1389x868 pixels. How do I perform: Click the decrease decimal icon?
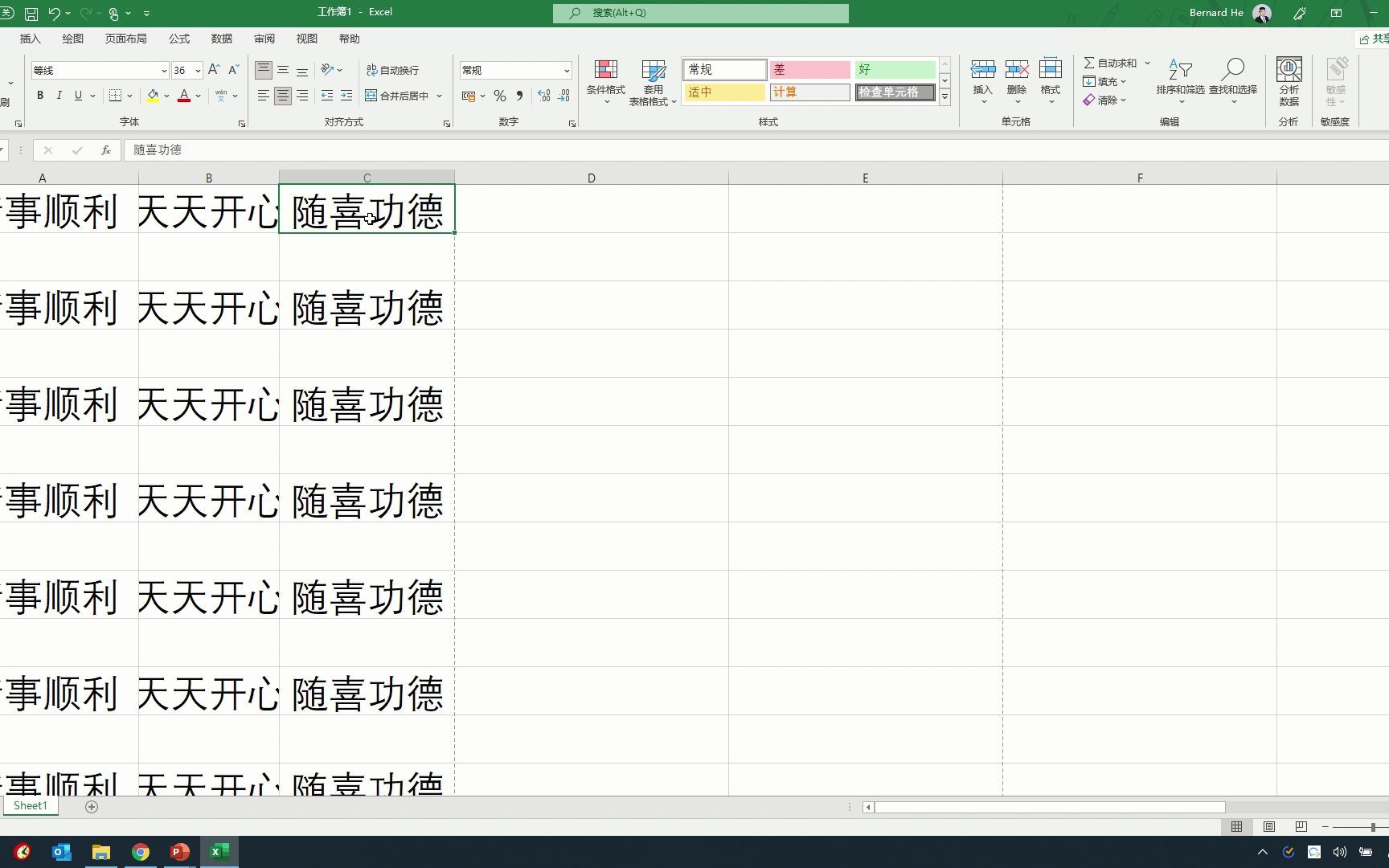(x=564, y=96)
